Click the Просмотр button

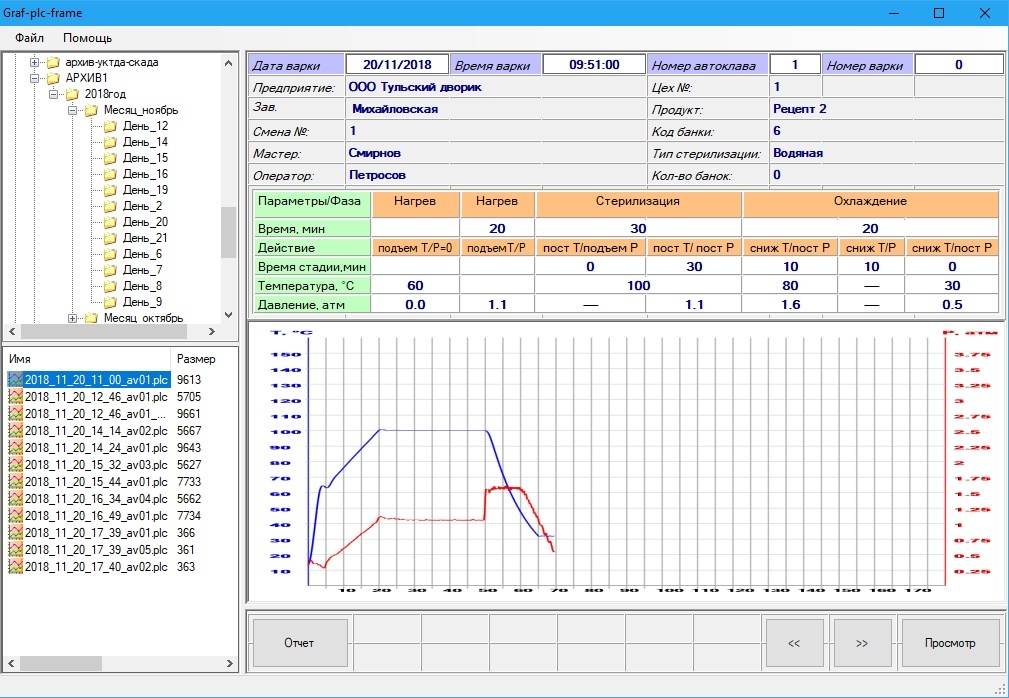[949, 643]
